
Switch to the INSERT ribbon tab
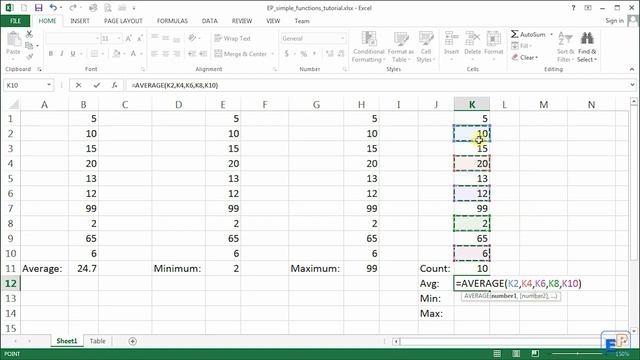pos(80,21)
